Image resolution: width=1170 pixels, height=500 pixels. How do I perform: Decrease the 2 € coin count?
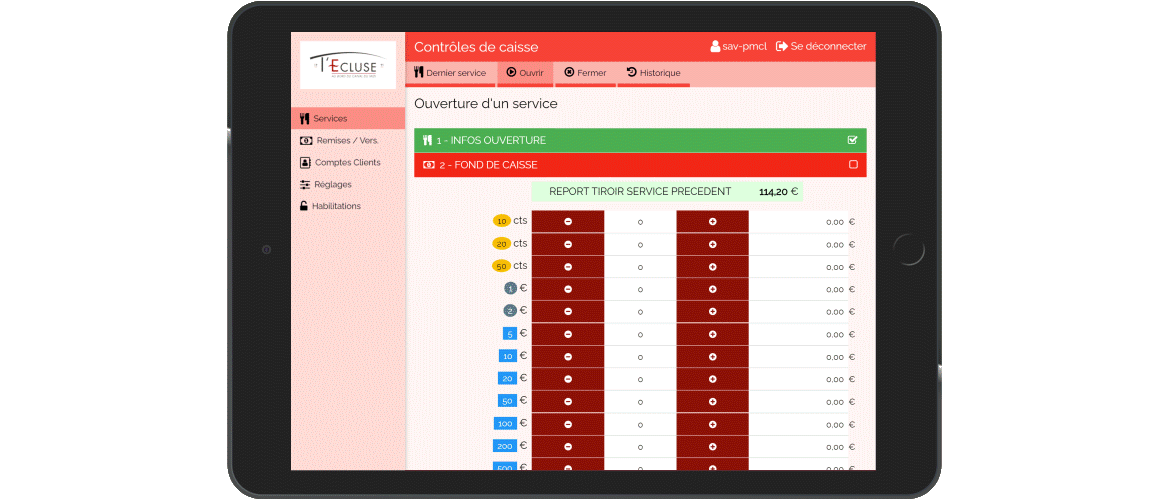(x=568, y=311)
